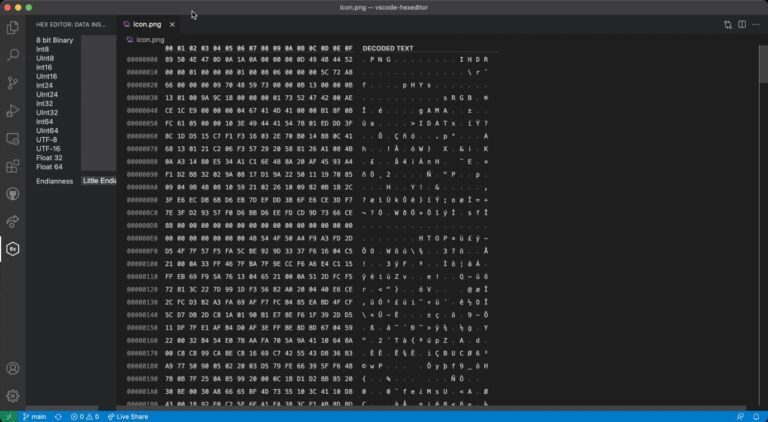Open the Search view
Image resolution: width=768 pixels, height=422 pixels.
[x=13, y=56]
